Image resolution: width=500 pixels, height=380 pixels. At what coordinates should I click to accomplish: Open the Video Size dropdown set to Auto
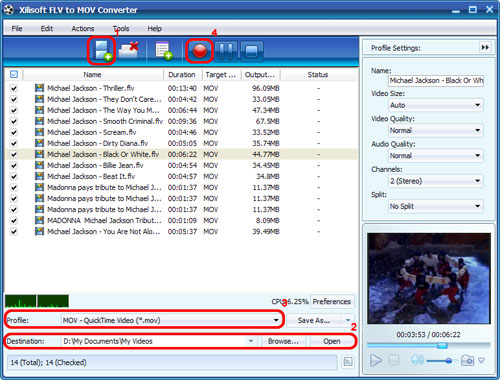pos(436,105)
